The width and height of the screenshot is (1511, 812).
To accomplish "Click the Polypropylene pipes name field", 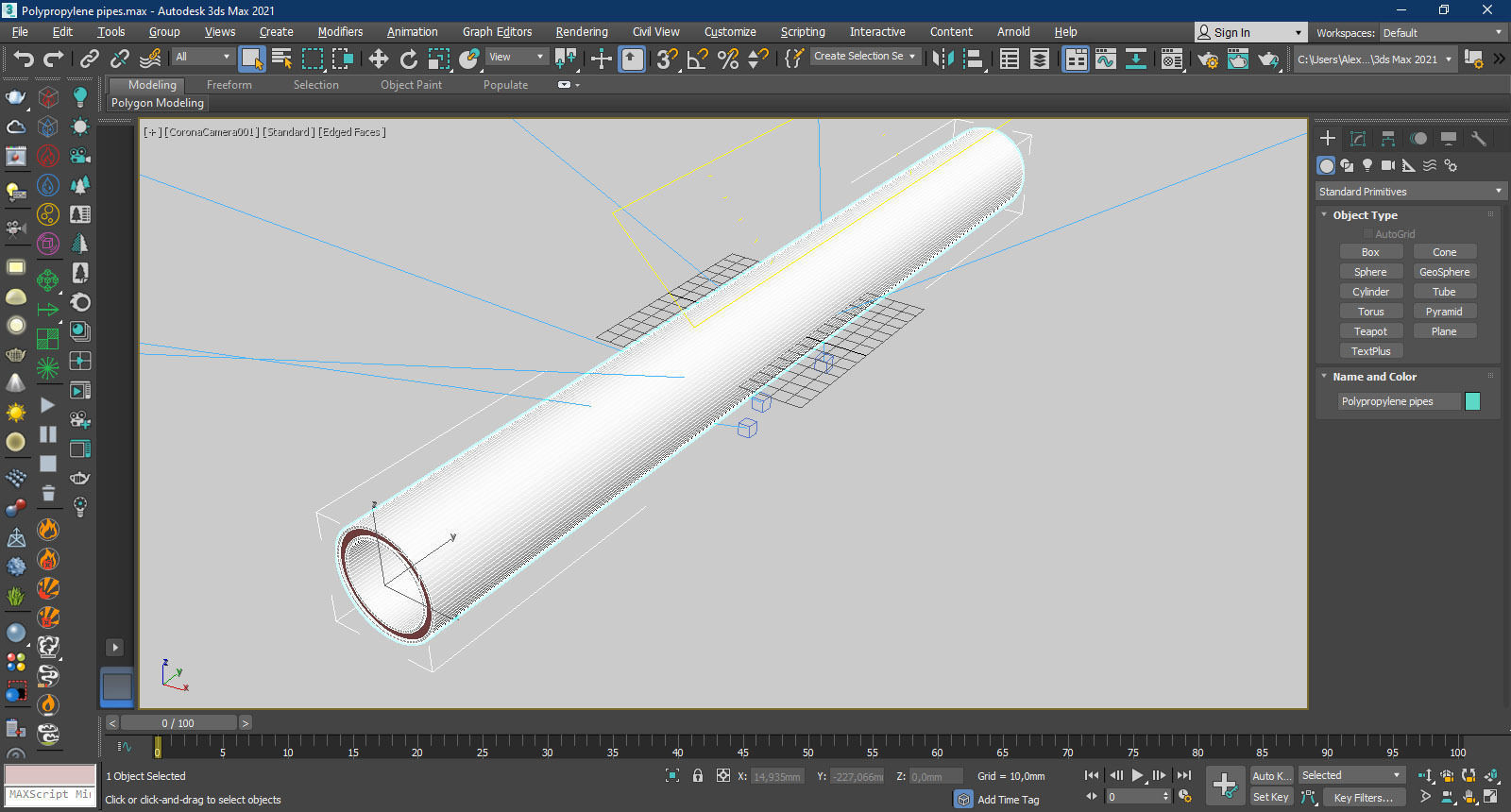I will tap(1398, 401).
